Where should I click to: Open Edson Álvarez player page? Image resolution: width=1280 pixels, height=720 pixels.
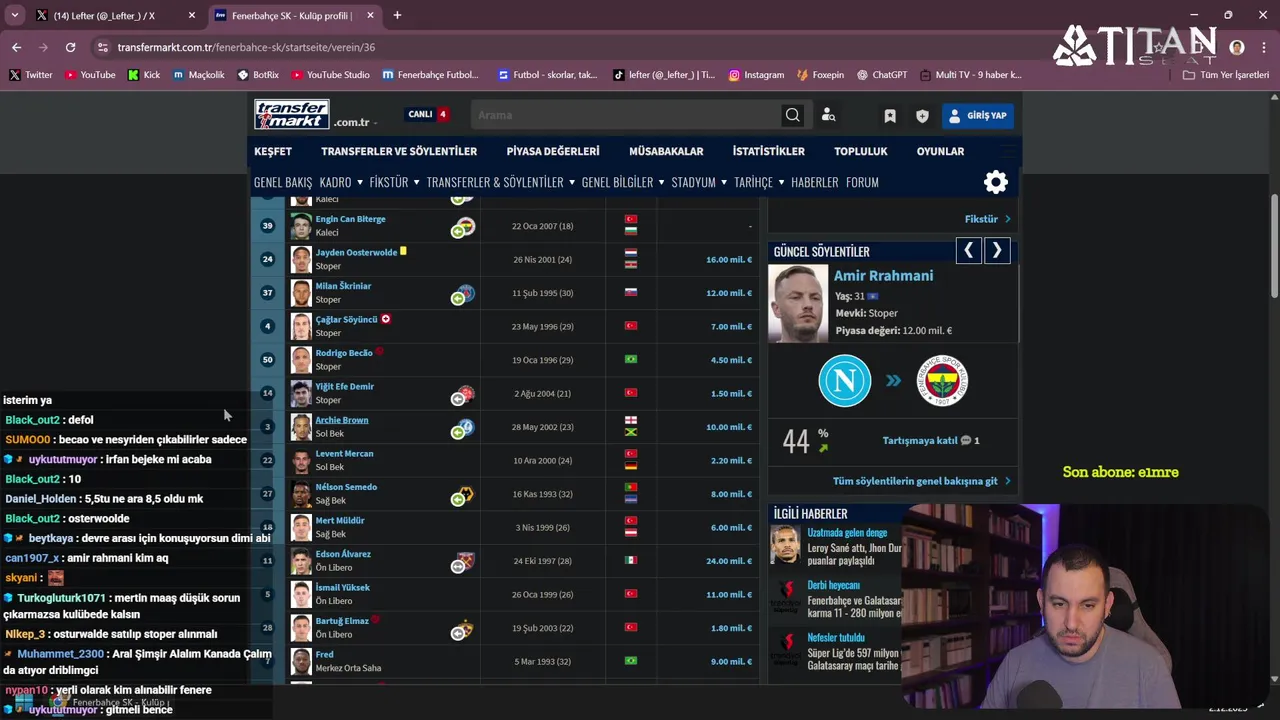pyautogui.click(x=343, y=554)
